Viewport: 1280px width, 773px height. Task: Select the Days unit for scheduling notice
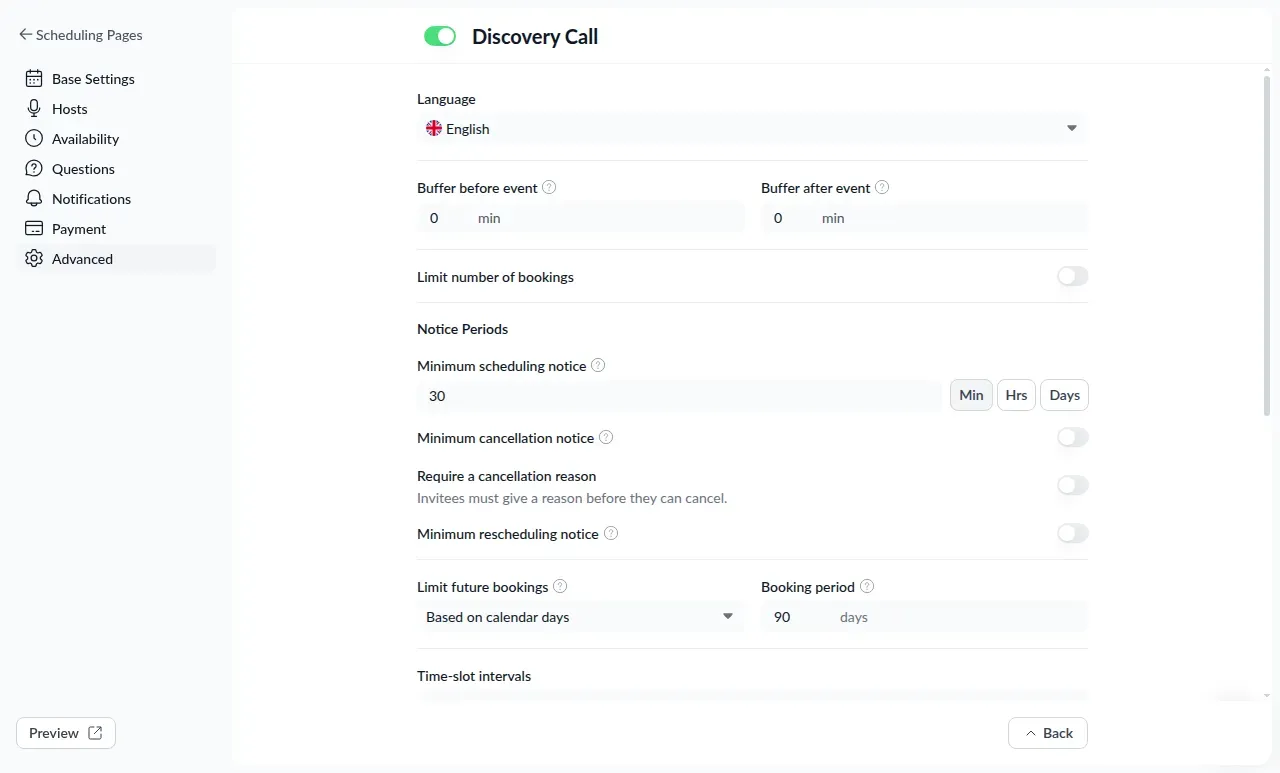pyautogui.click(x=1064, y=395)
